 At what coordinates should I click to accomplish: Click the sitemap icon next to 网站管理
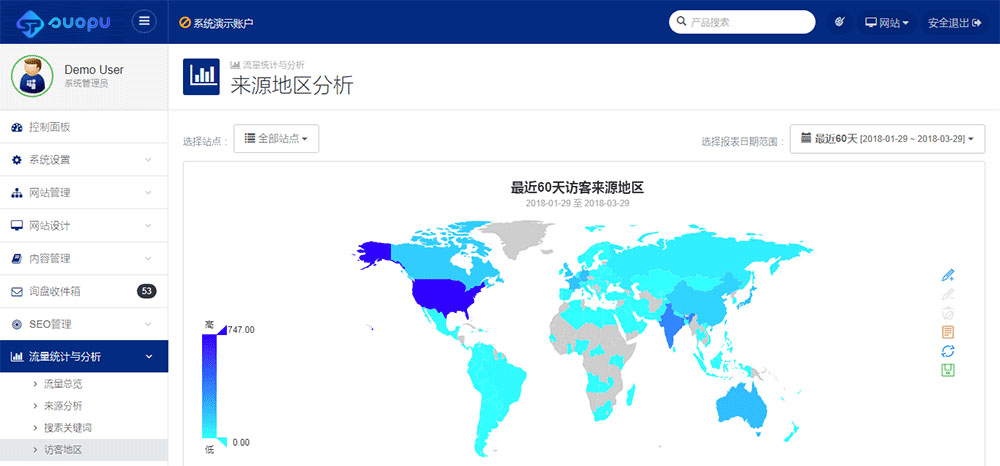17,193
